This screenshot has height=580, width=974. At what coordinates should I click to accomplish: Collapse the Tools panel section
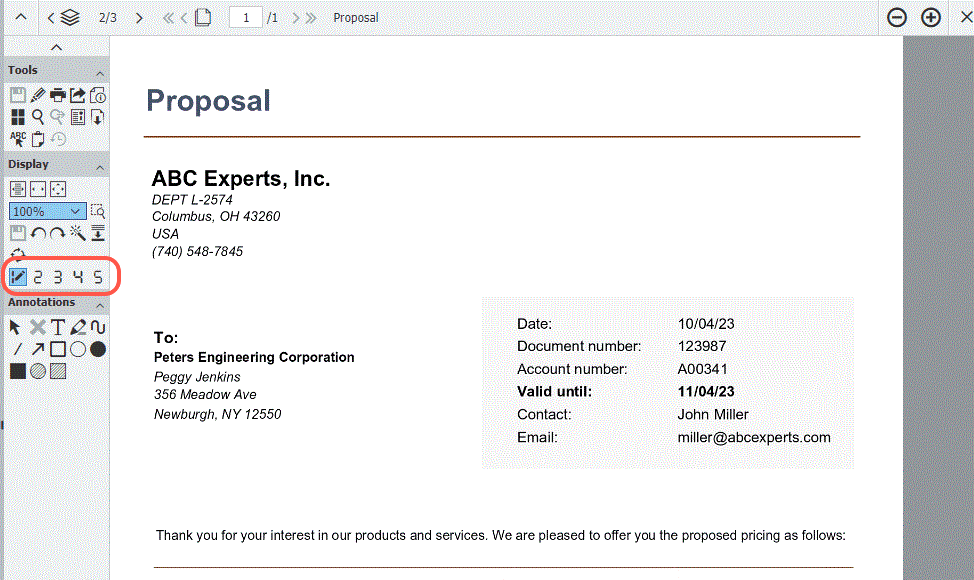pos(100,71)
